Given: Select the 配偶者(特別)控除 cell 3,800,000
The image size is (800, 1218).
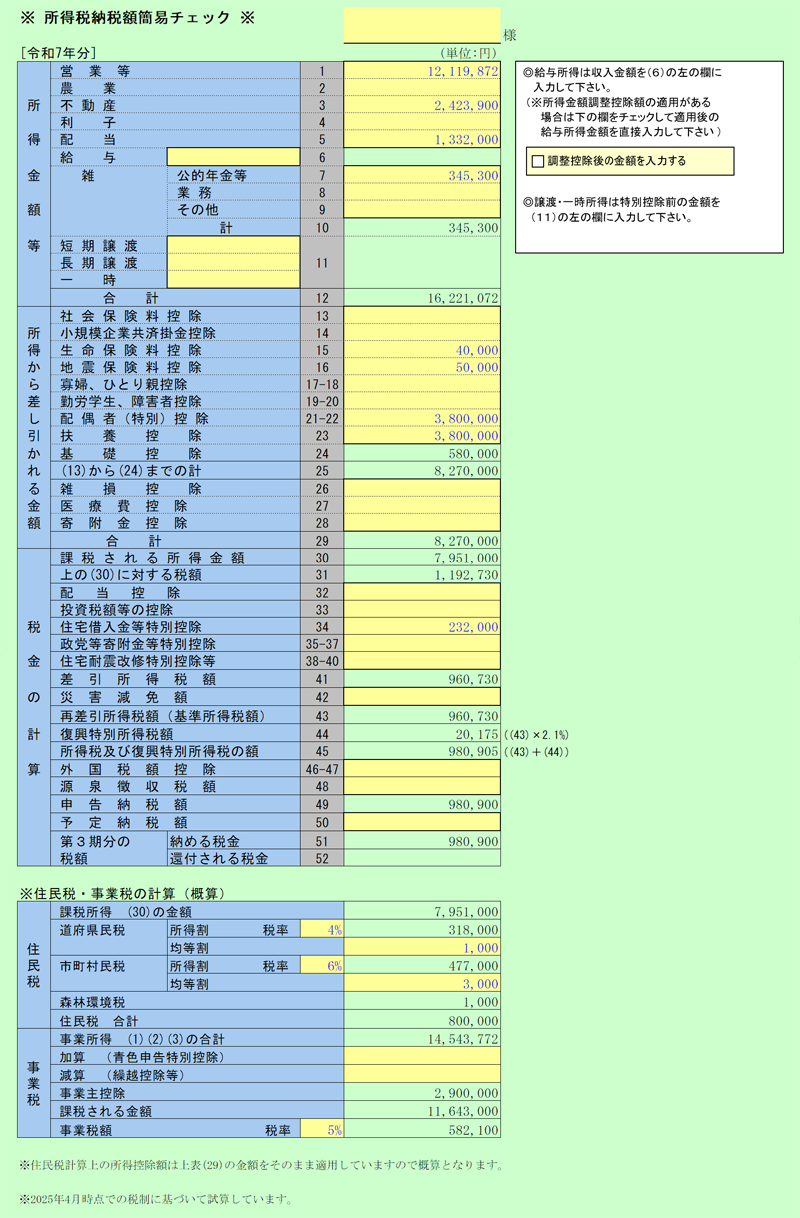Looking at the screenshot, I should point(422,419).
